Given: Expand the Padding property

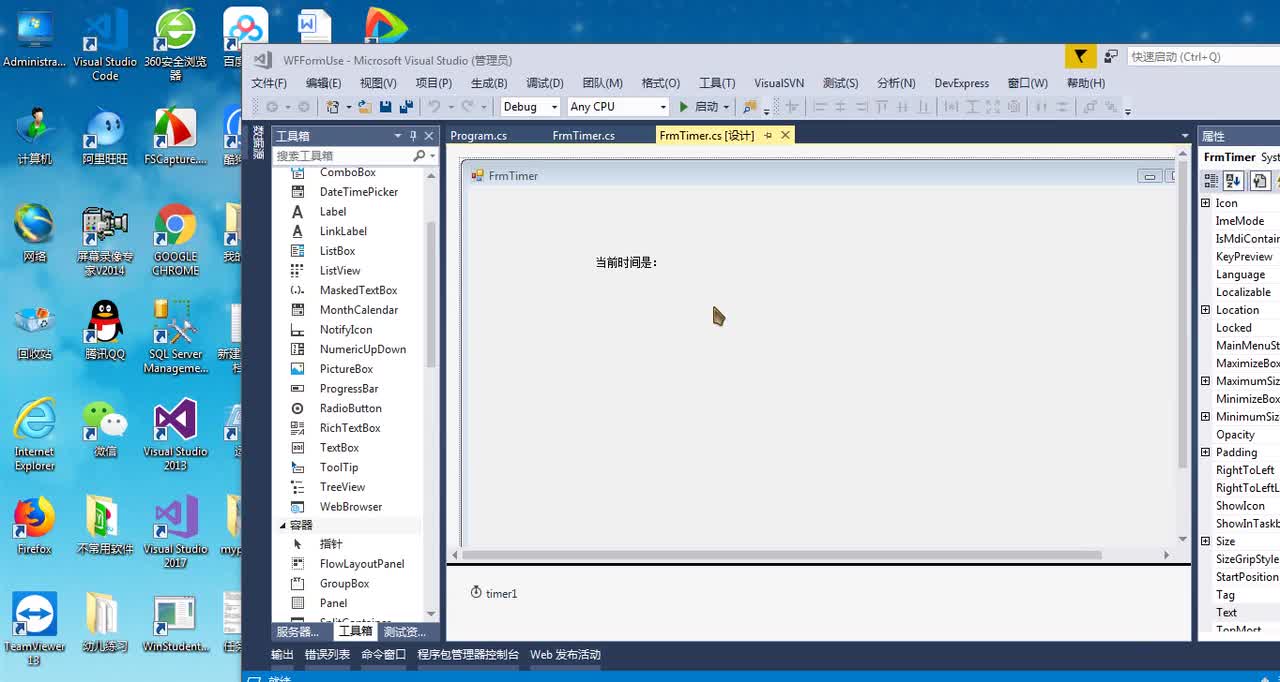Looking at the screenshot, I should (1205, 452).
